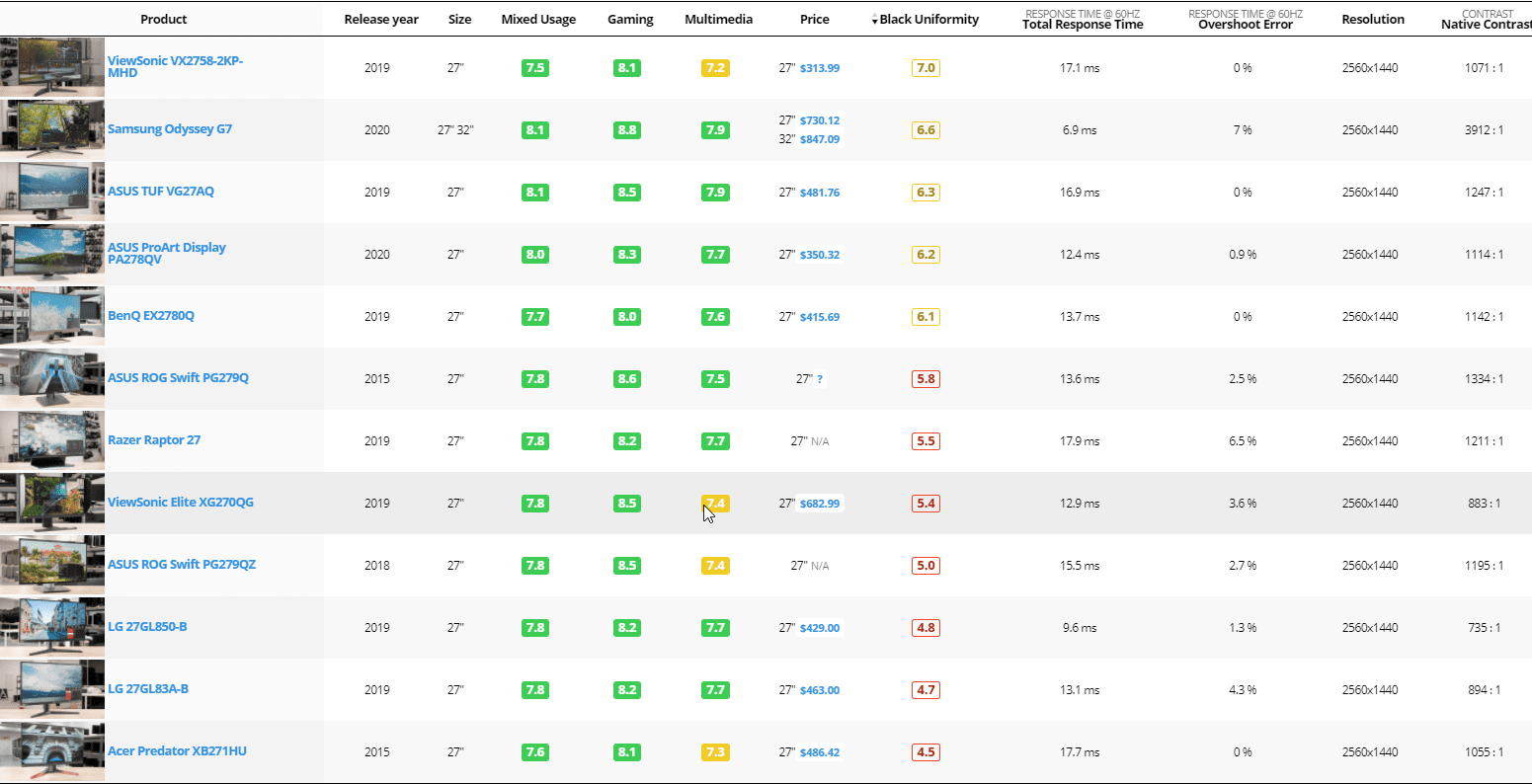
Task: Click the ViewSonic Elite XG270QG thumbnail
Action: click(52, 503)
